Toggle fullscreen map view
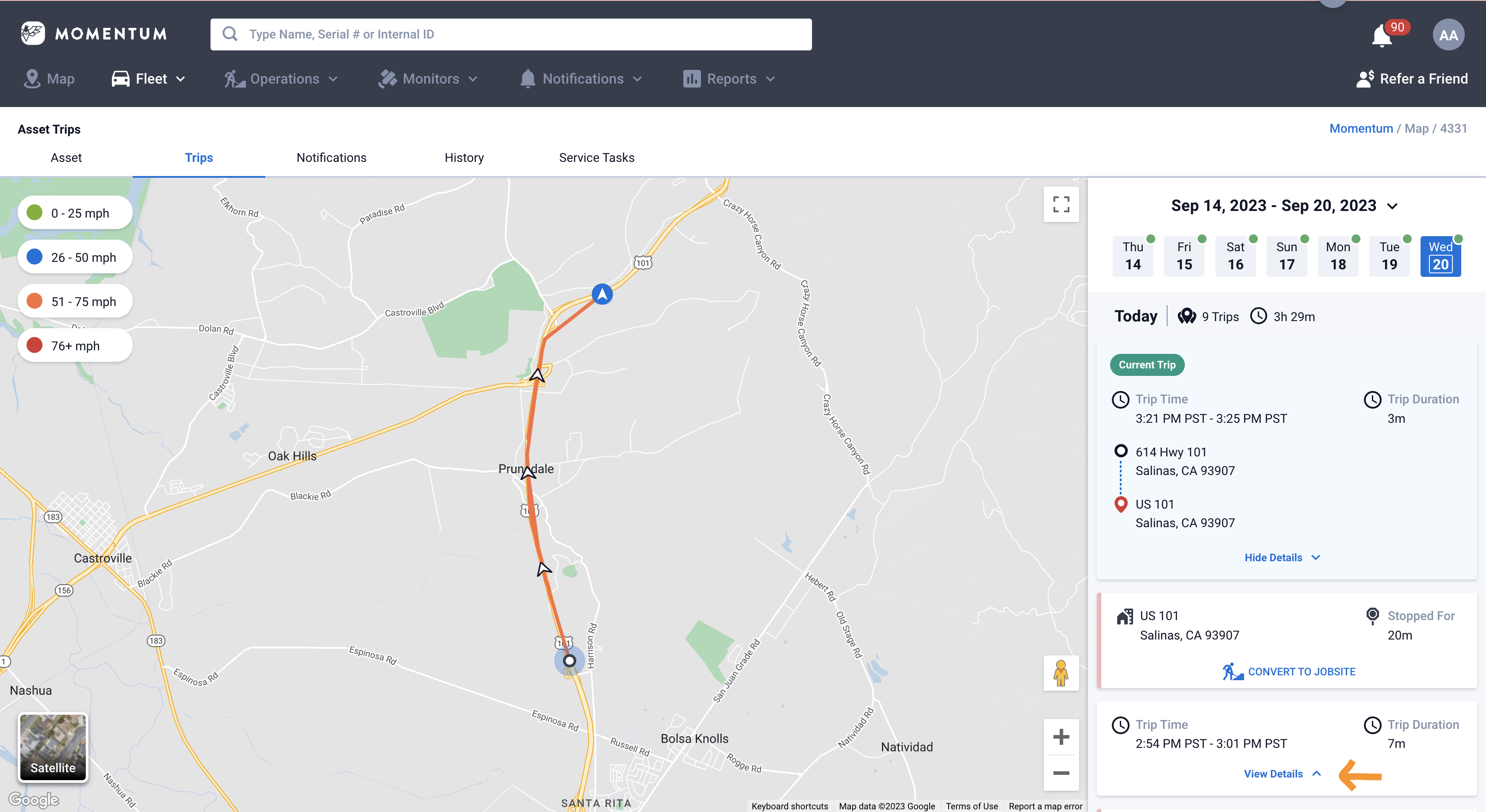Screen dimensions: 1486x812 pyautogui.click(x=1061, y=204)
